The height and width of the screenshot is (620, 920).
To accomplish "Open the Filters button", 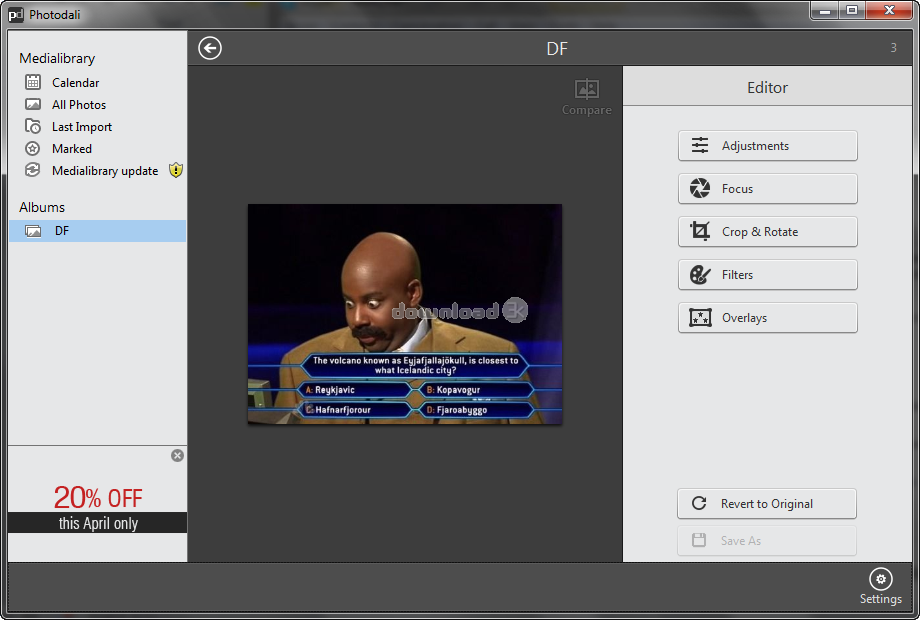I will pyautogui.click(x=767, y=275).
